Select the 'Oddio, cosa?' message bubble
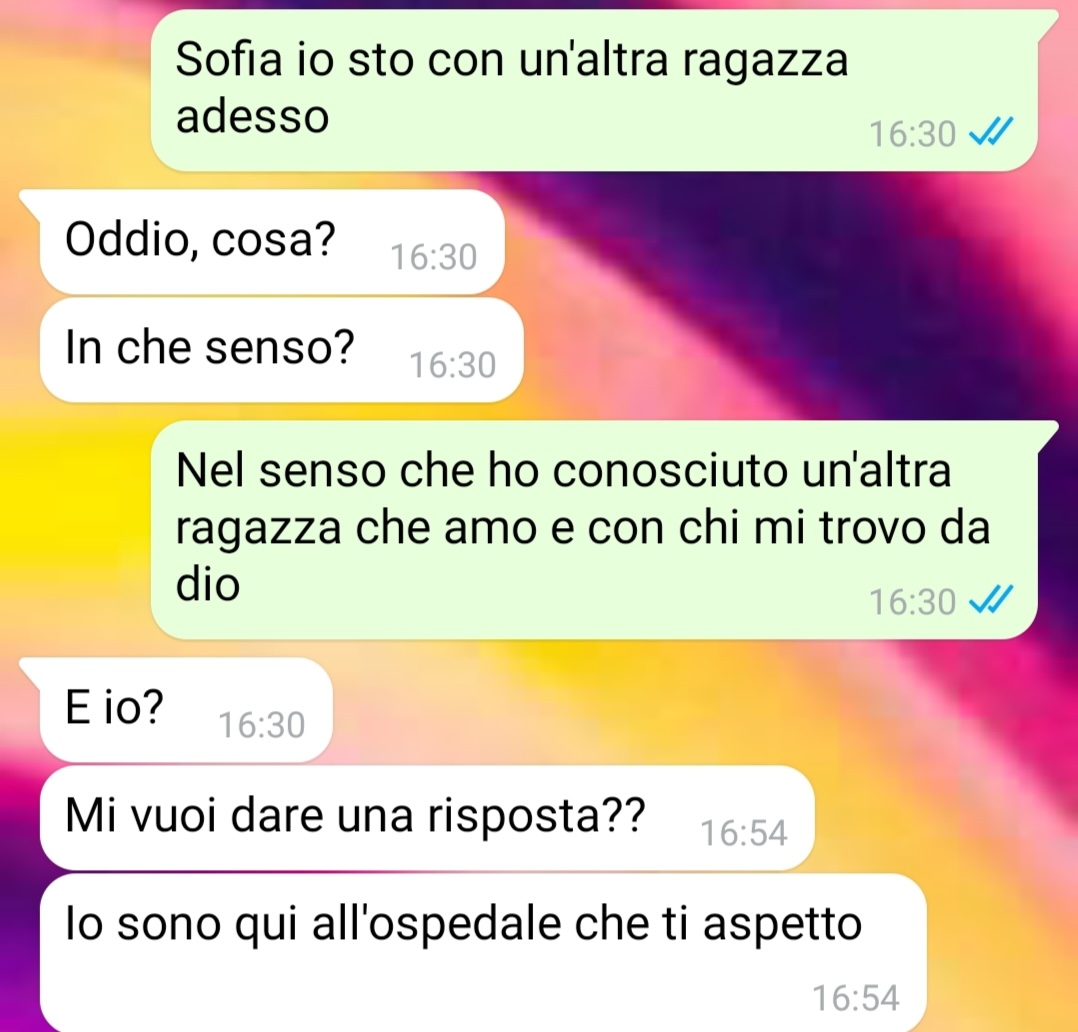This screenshot has height=1032, width=1078. 272,242
